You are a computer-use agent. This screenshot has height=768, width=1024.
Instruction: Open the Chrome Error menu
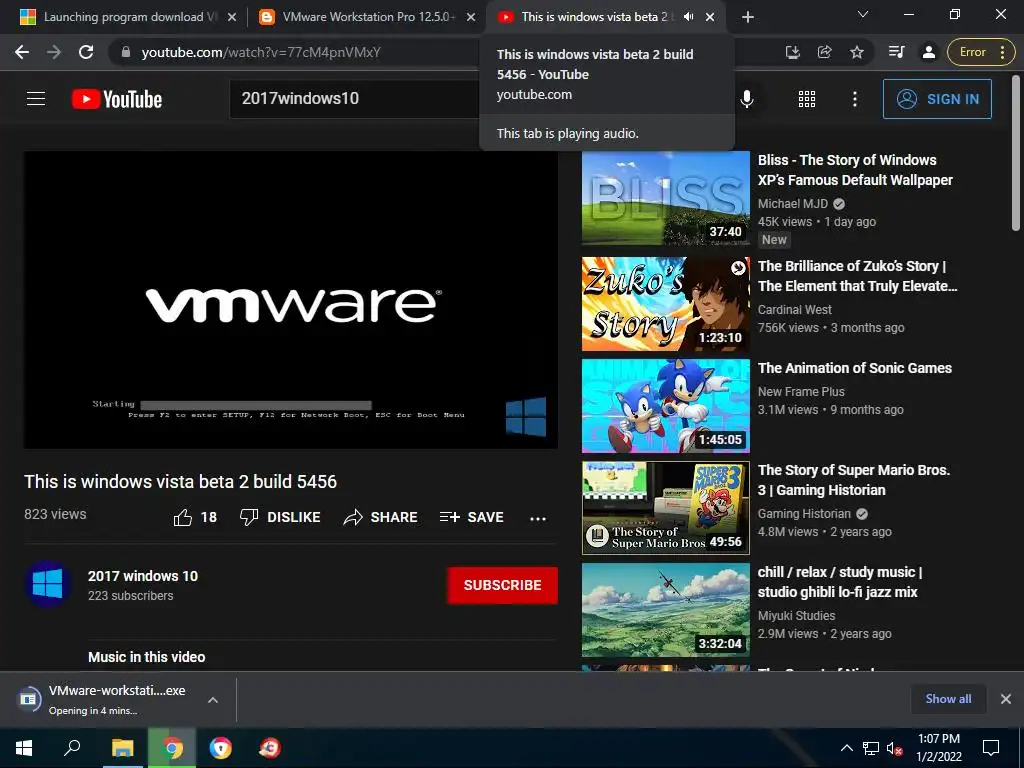[x=982, y=52]
